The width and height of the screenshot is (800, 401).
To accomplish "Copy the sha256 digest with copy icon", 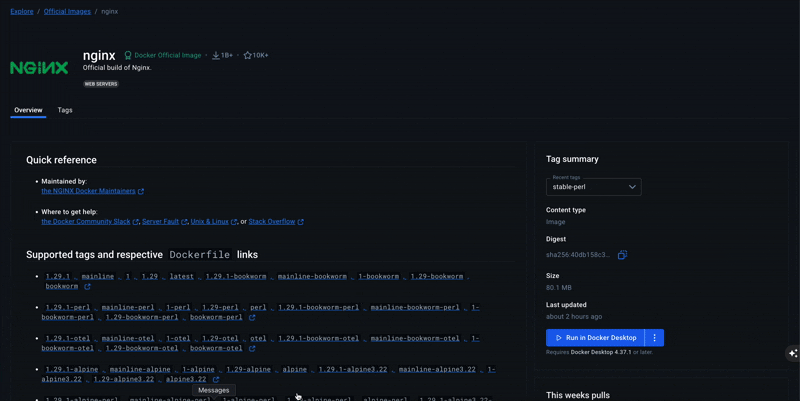I will [622, 255].
